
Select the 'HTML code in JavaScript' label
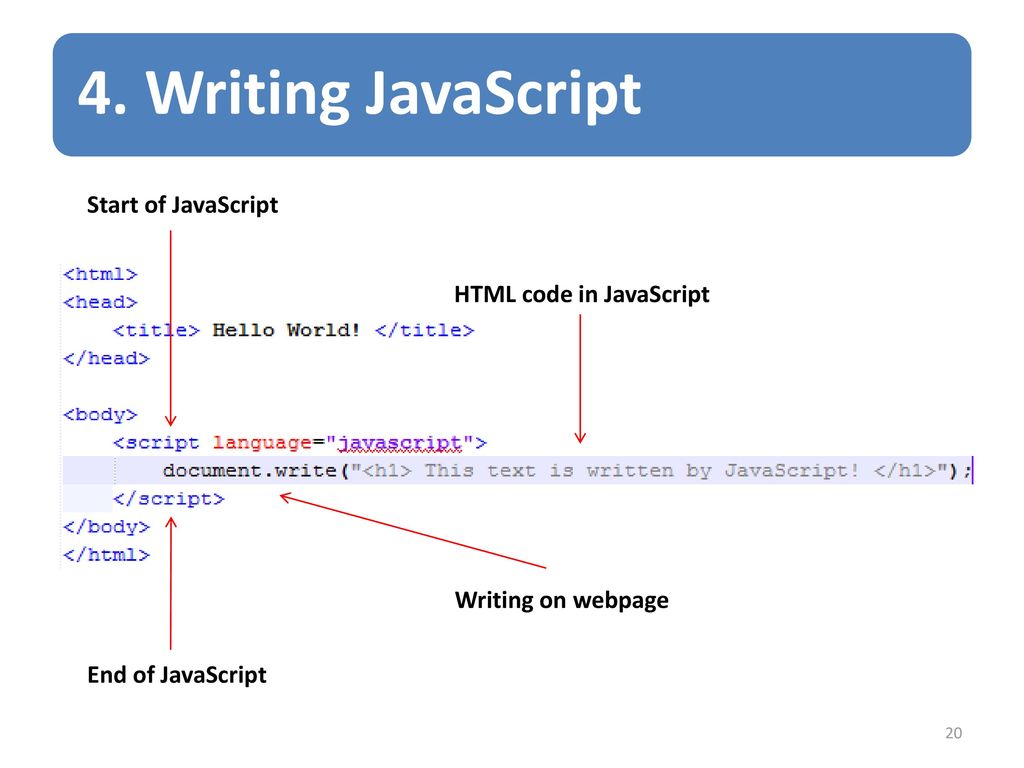581,295
